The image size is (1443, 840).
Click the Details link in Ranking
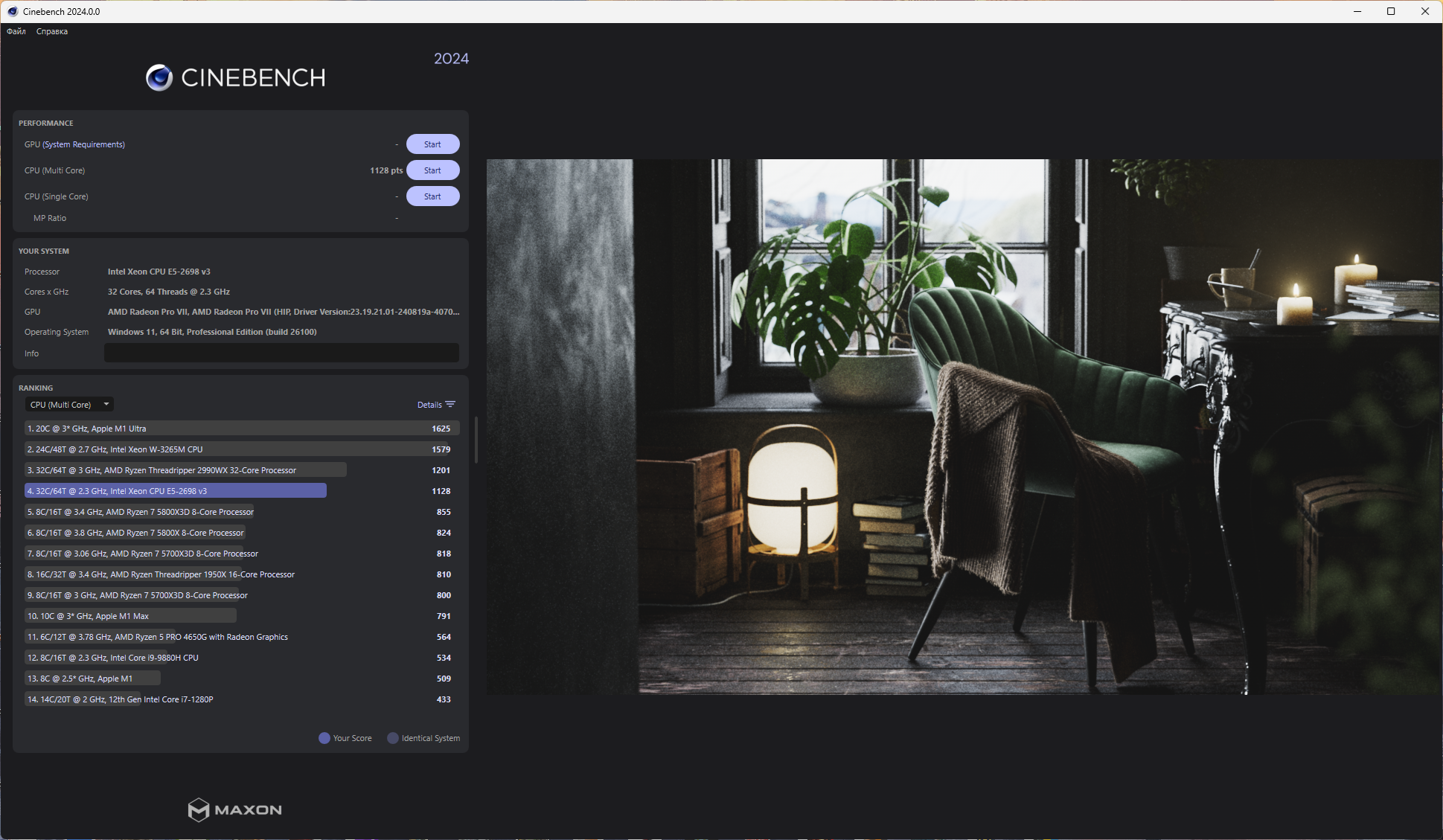(x=429, y=405)
